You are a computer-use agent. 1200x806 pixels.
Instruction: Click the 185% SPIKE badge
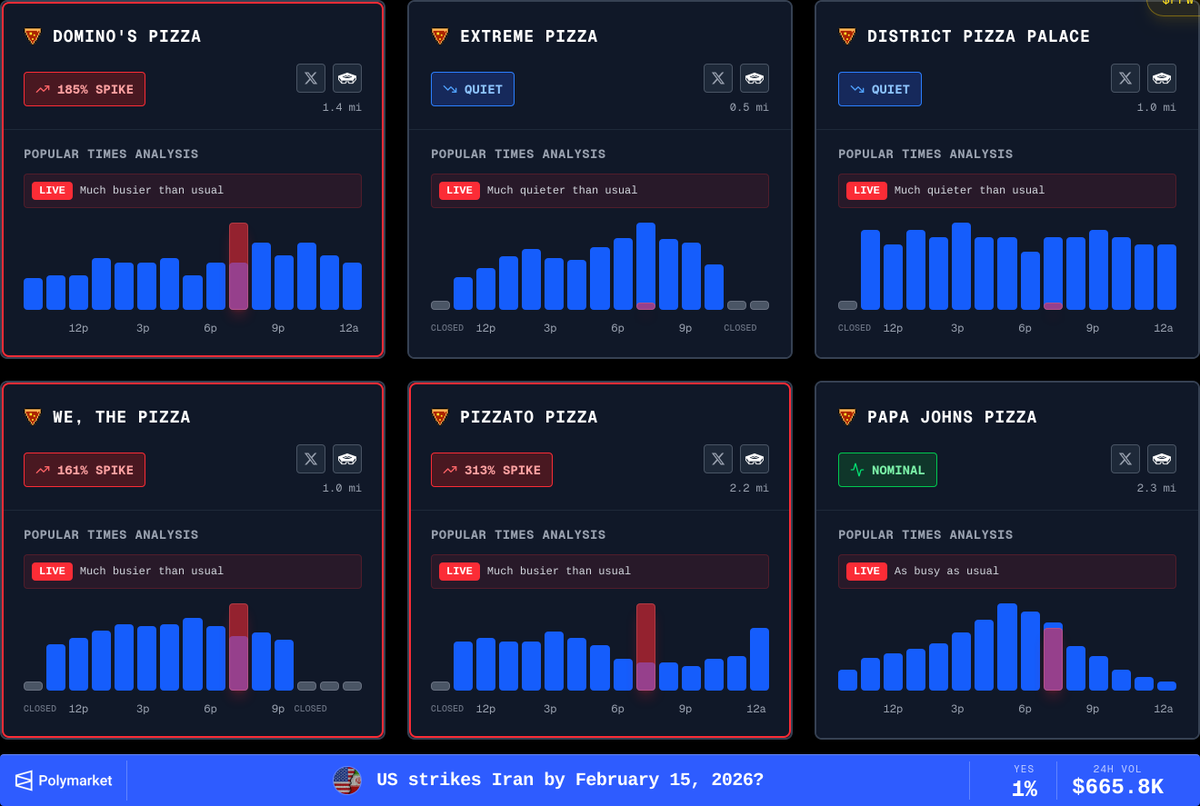tap(85, 89)
